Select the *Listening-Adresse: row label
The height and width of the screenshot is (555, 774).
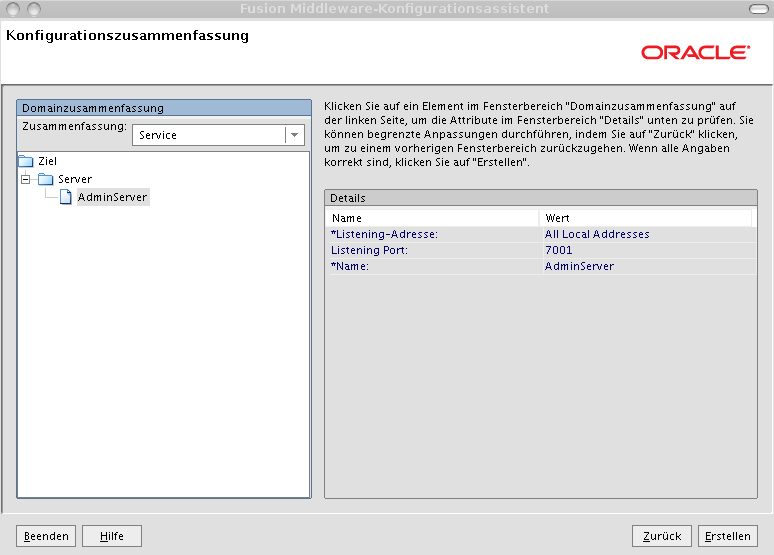click(x=384, y=234)
